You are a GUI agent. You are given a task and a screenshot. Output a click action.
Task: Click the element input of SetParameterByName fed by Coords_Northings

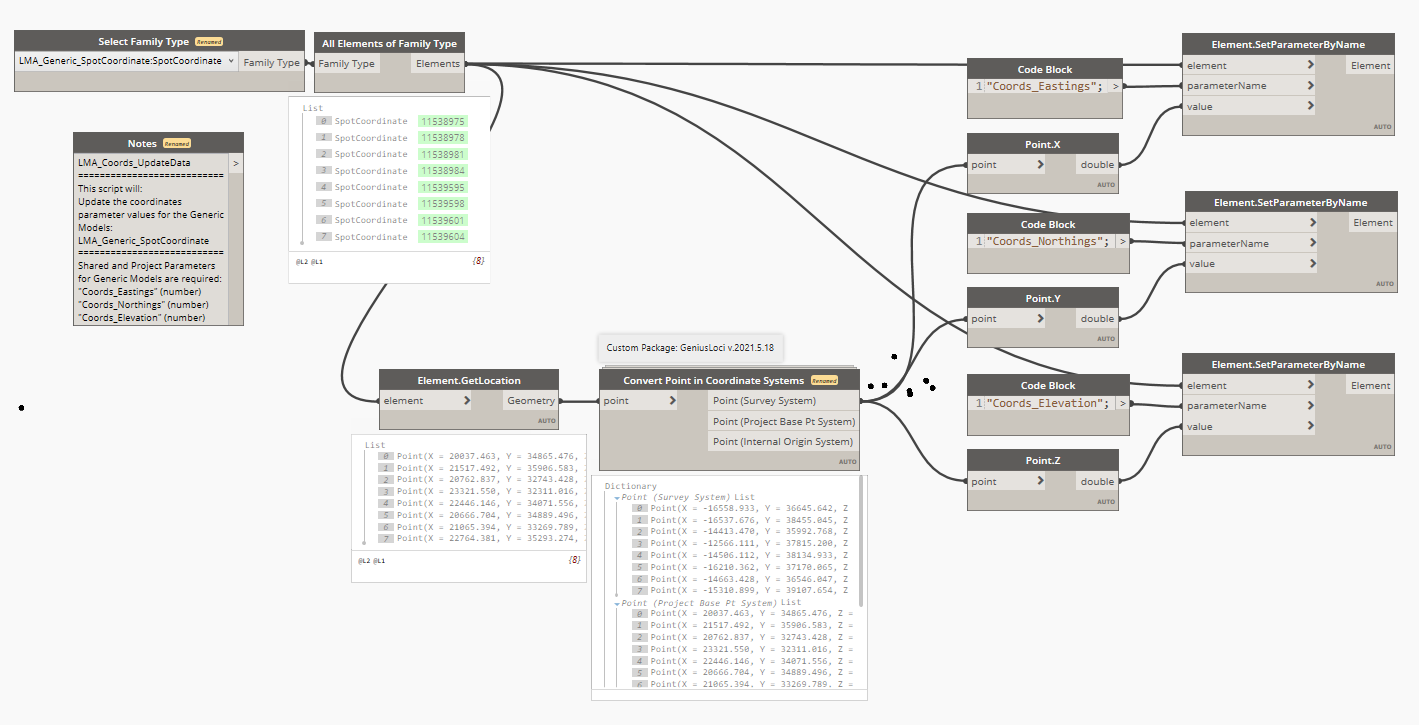[x=1251, y=223]
